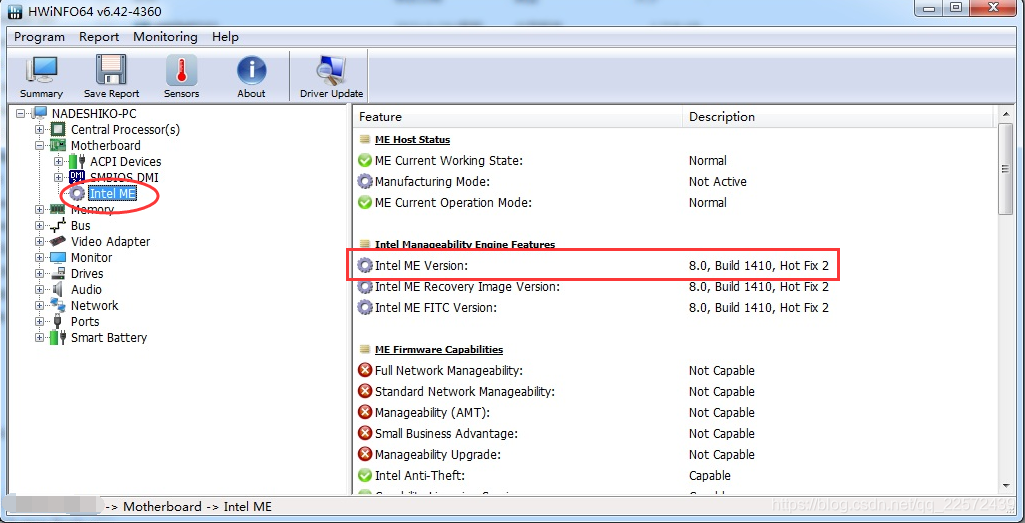Collapse the NADESHIKO-PC root node
The width and height of the screenshot is (1025, 523).
point(21,114)
